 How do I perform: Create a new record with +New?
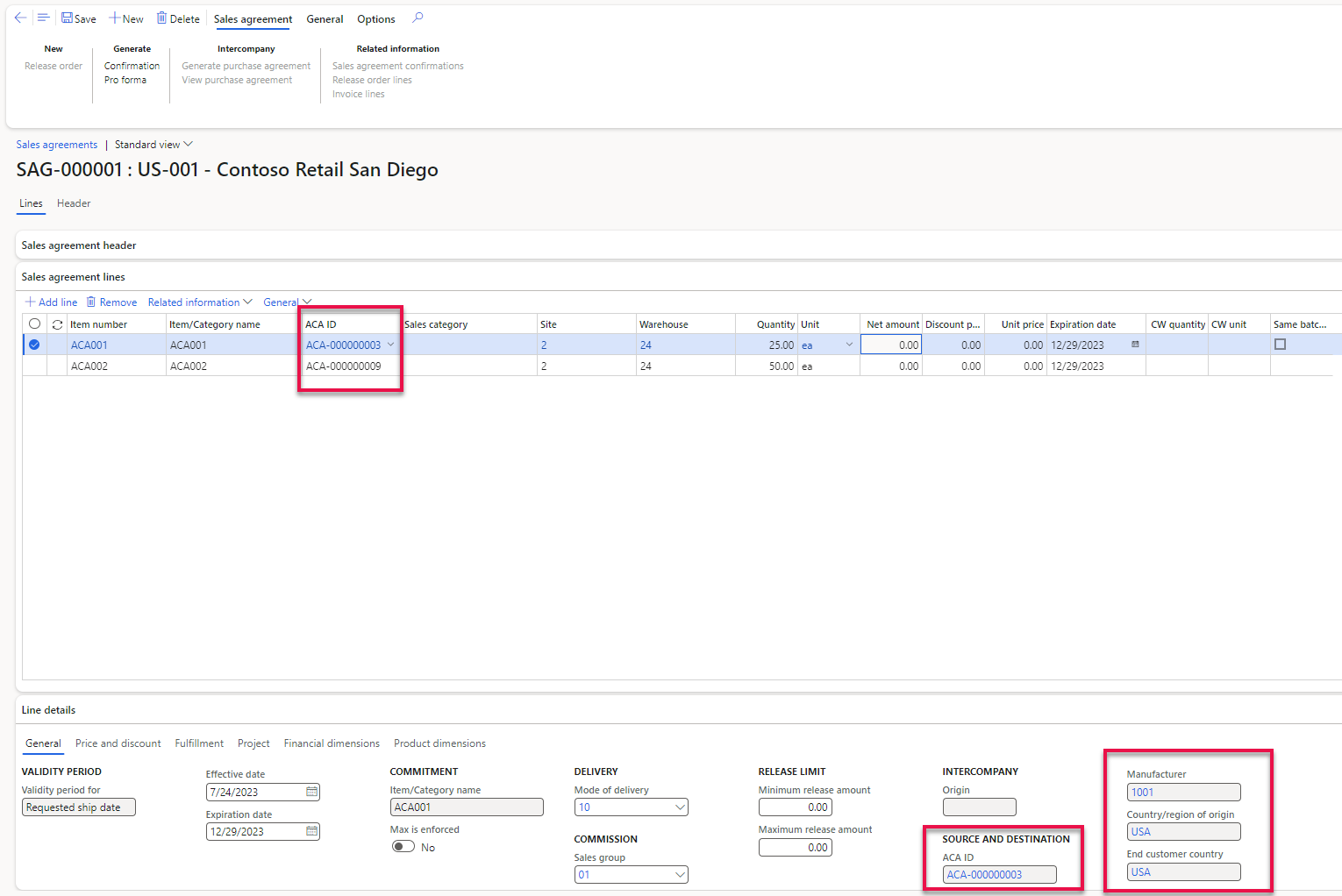(125, 18)
